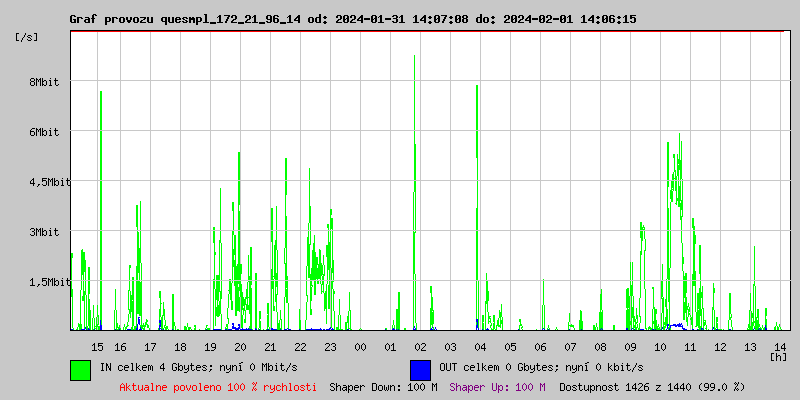Image resolution: width=800 pixels, height=400 pixels.
Task: Click hour marker 04 on the time axis
Action: pyautogui.click(x=480, y=347)
